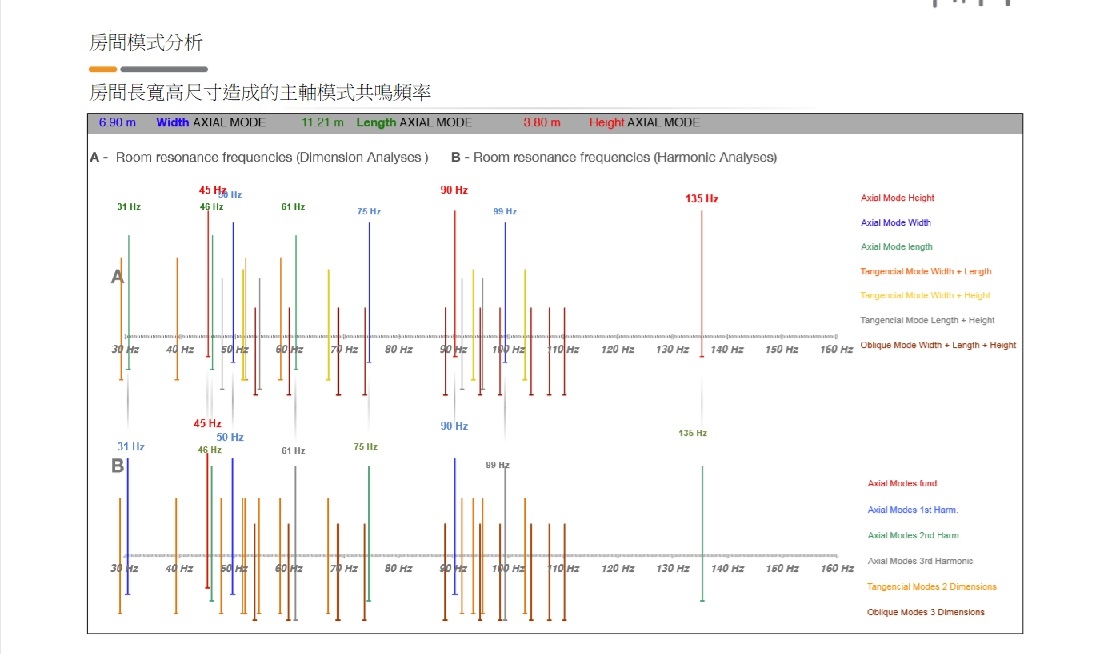Click the 140 Hz axis tick in chart A
1110x654 pixels.
[x=727, y=350]
